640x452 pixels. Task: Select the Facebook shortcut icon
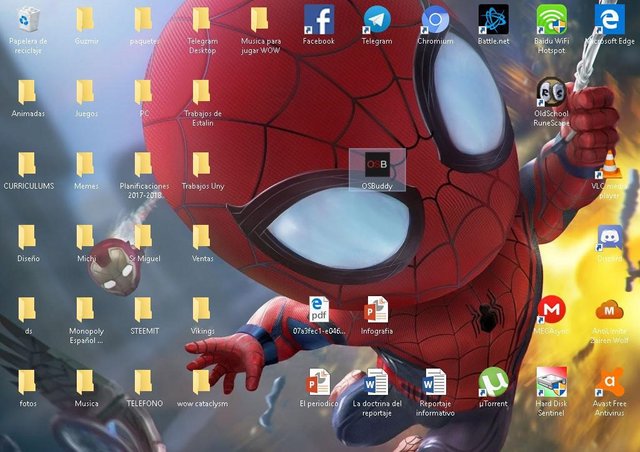(x=318, y=20)
